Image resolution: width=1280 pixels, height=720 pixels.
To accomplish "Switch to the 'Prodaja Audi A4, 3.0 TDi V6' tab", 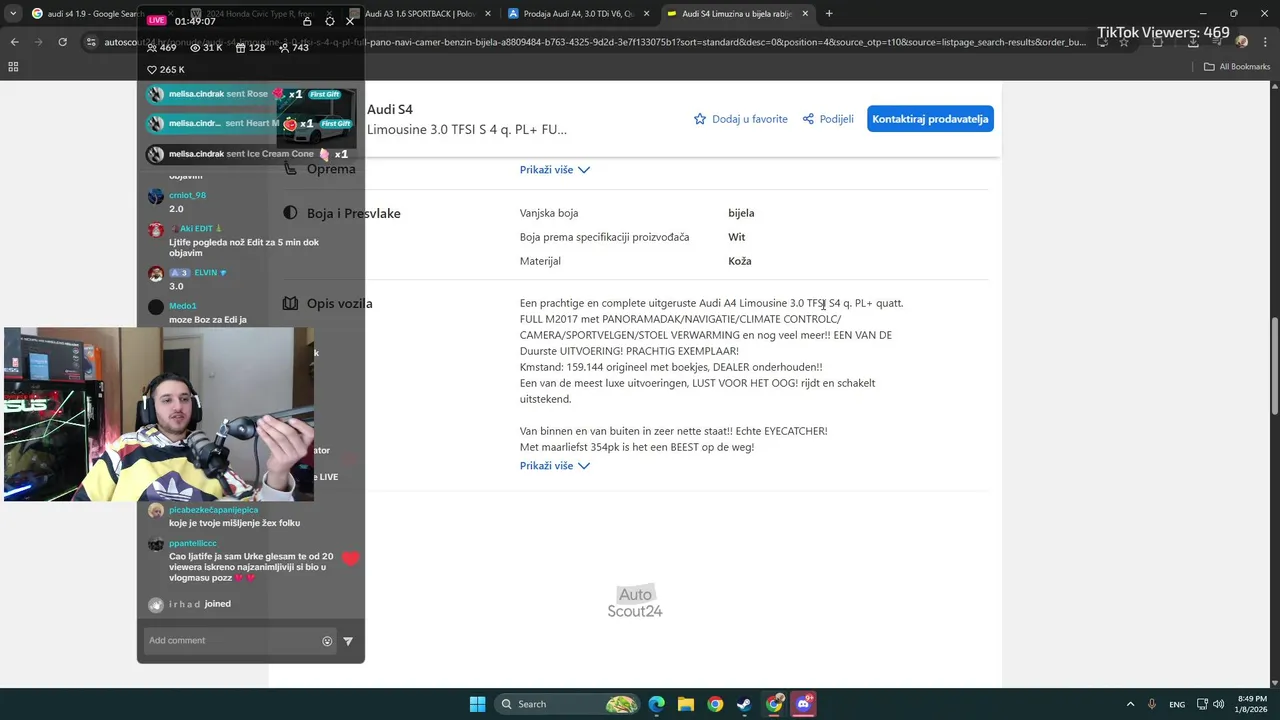I will click(x=577, y=14).
